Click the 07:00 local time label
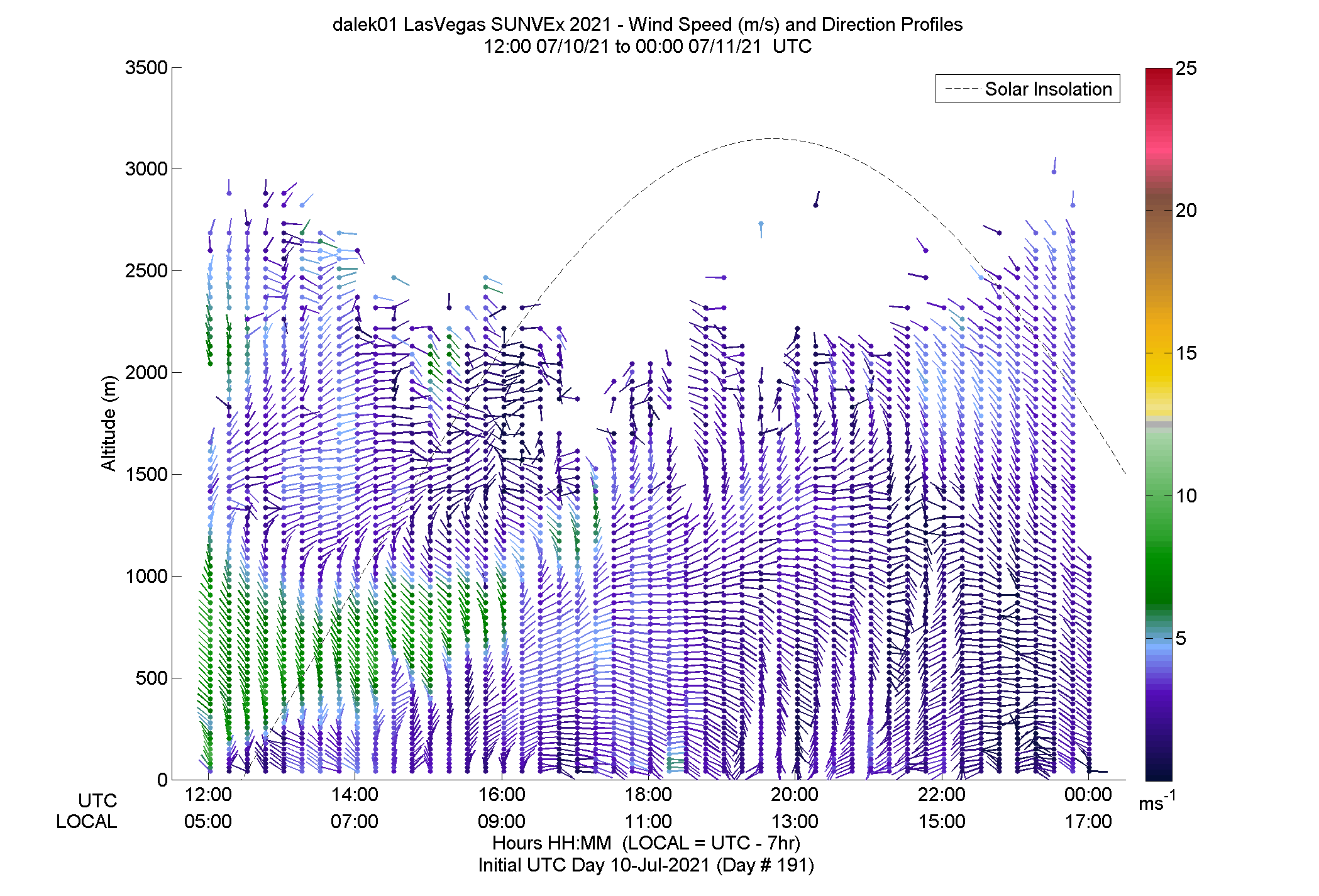This screenshot has width=1319, height=896. pyautogui.click(x=355, y=822)
